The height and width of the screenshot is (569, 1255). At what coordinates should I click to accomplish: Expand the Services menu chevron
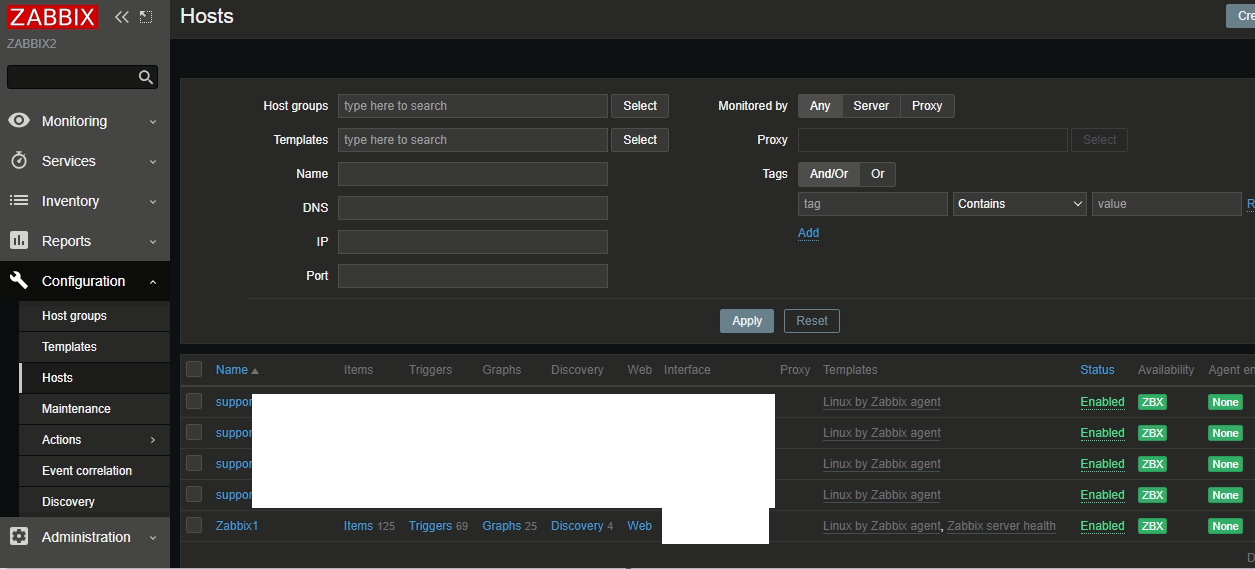tap(153, 162)
